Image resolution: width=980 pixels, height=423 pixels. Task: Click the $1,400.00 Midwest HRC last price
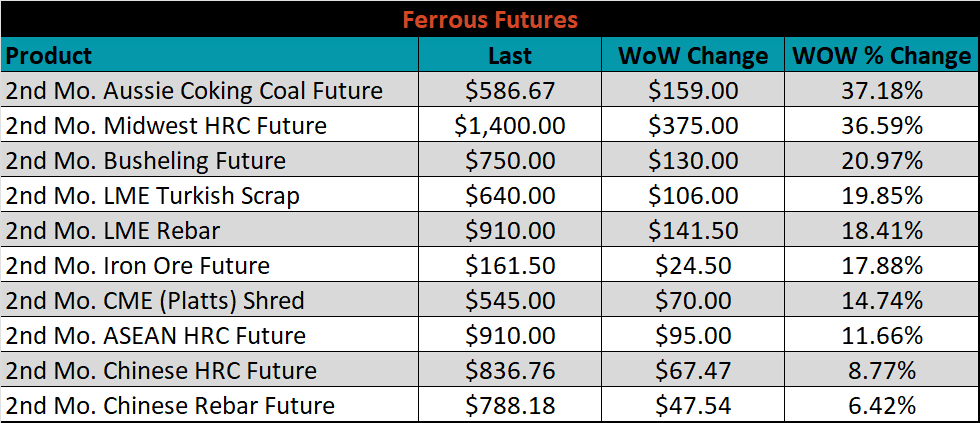(511, 125)
